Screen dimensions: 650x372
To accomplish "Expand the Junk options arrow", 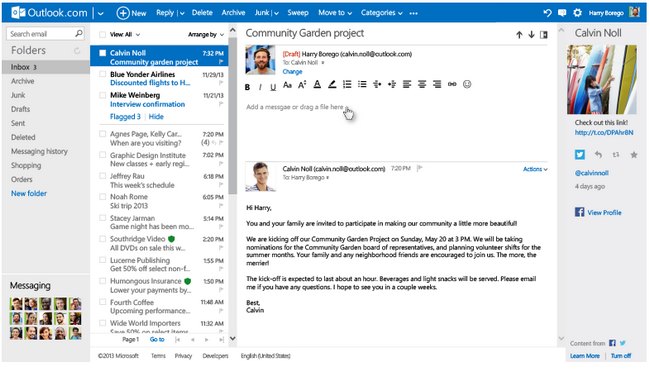I will pos(276,13).
